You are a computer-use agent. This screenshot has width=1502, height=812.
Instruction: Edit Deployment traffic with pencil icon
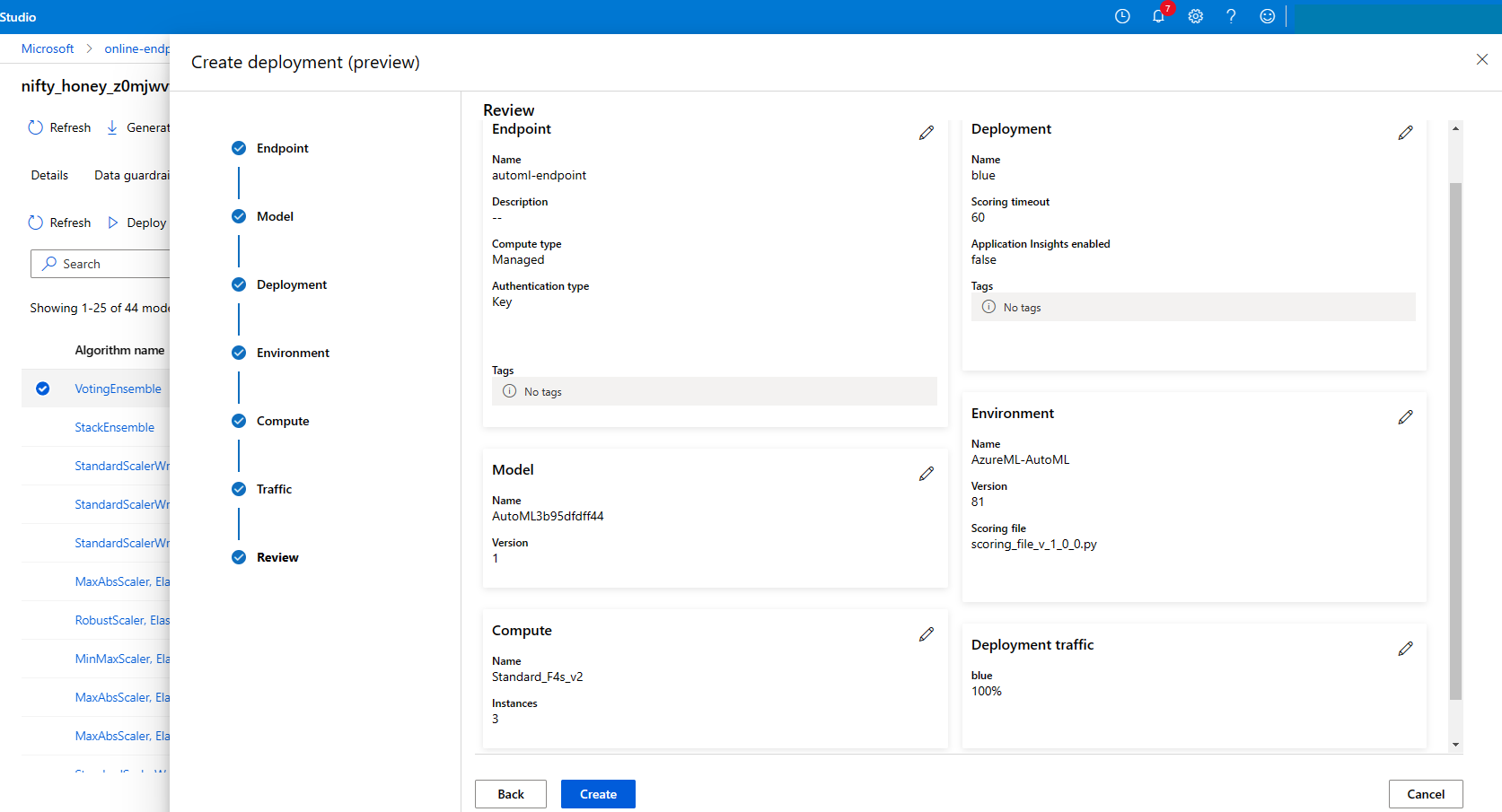click(x=1406, y=649)
